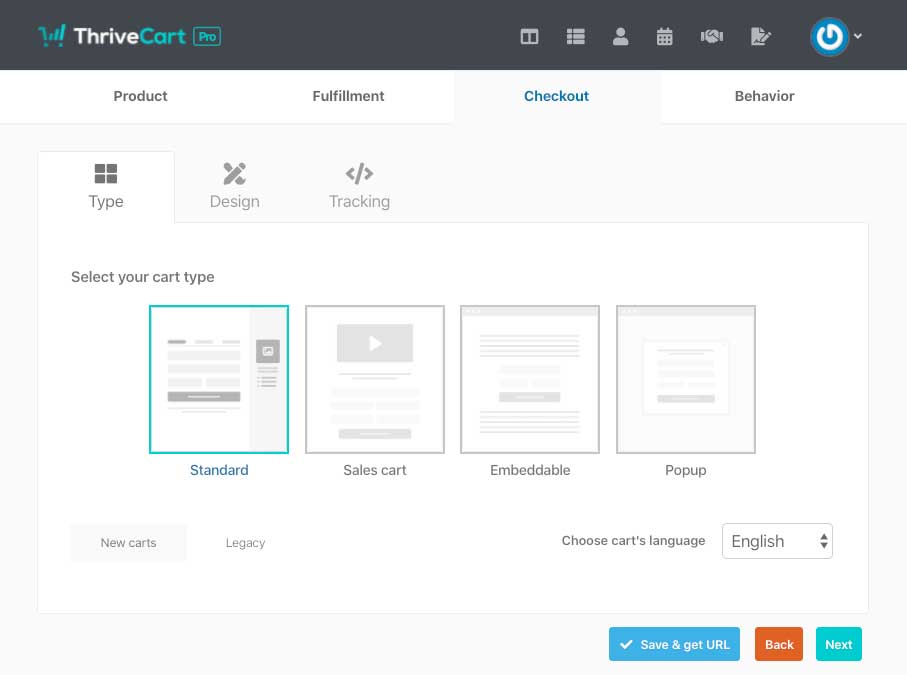Click the affiliates handshake icon

click(711, 34)
